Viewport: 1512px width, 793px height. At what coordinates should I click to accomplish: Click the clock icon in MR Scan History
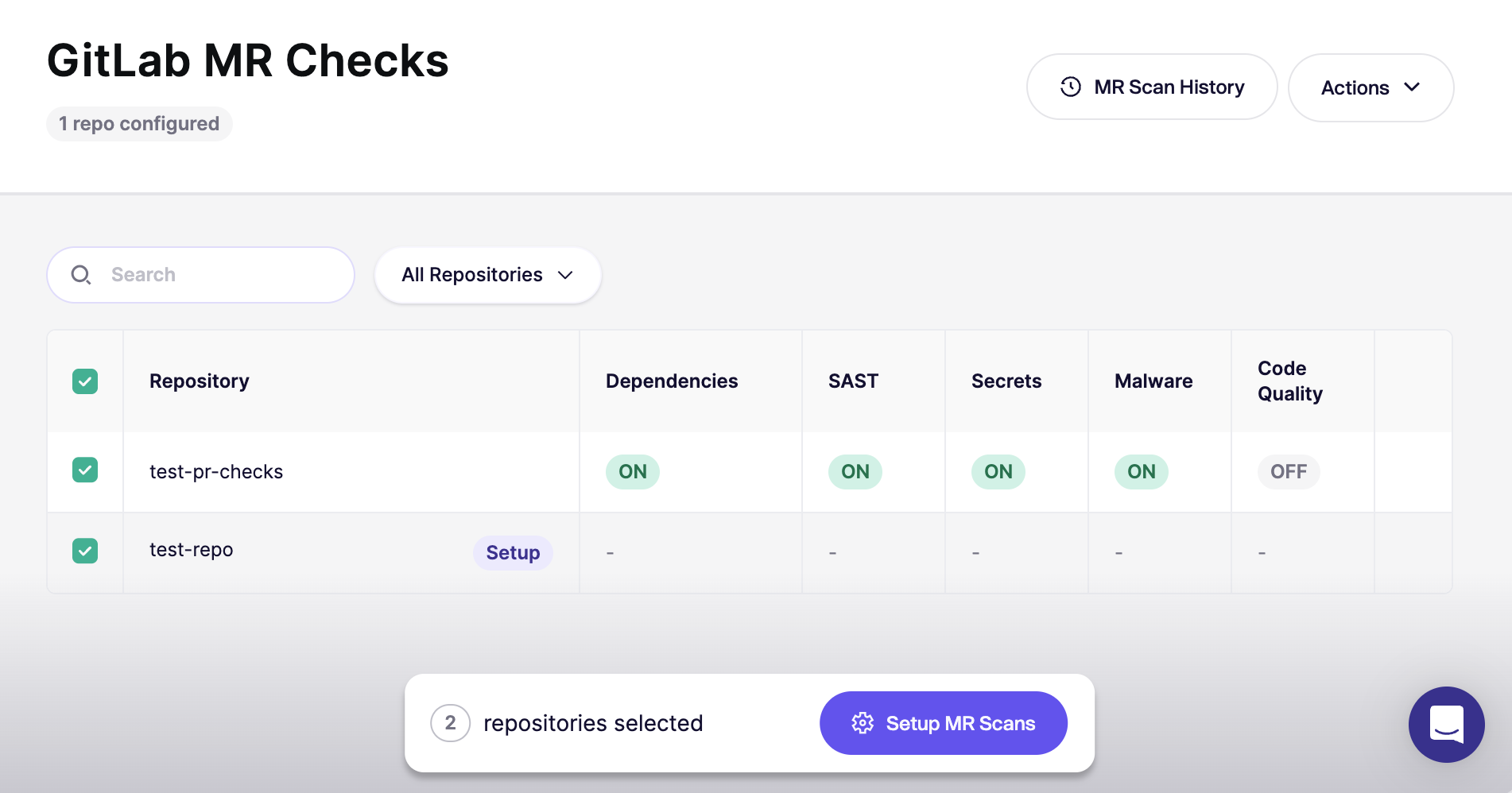pyautogui.click(x=1071, y=87)
